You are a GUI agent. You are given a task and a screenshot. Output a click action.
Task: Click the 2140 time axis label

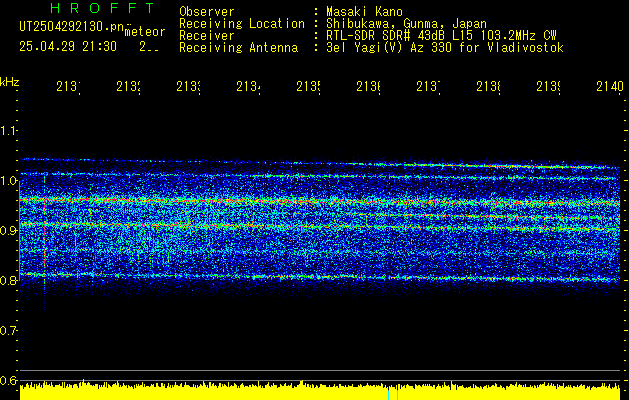tap(610, 87)
